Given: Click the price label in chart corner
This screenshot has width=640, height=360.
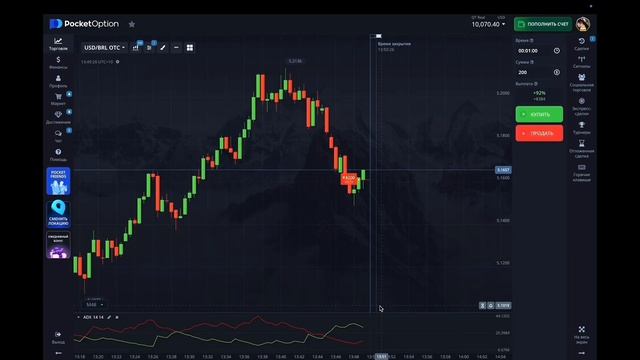Looking at the screenshot, I should tap(503, 305).
